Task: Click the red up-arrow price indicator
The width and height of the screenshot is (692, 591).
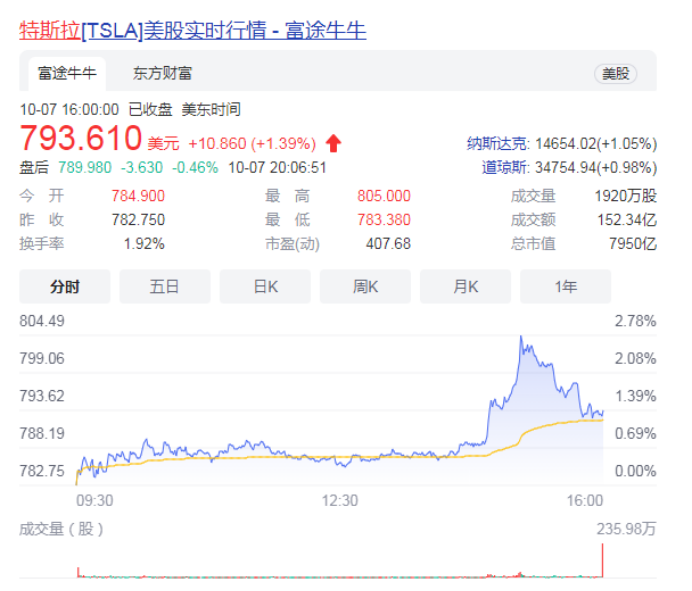Action: [334, 142]
